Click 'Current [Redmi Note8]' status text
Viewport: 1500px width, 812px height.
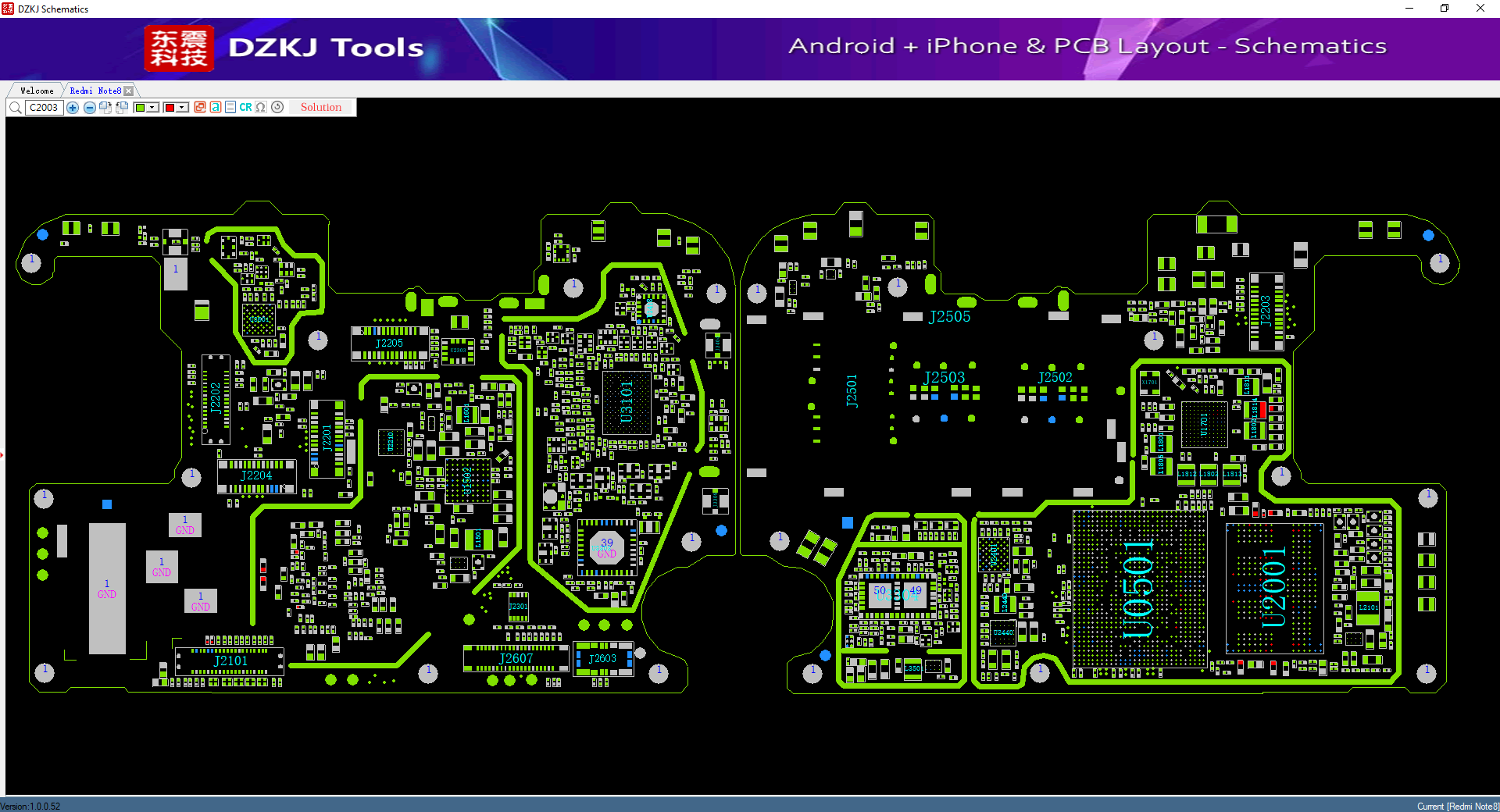click(x=1458, y=807)
